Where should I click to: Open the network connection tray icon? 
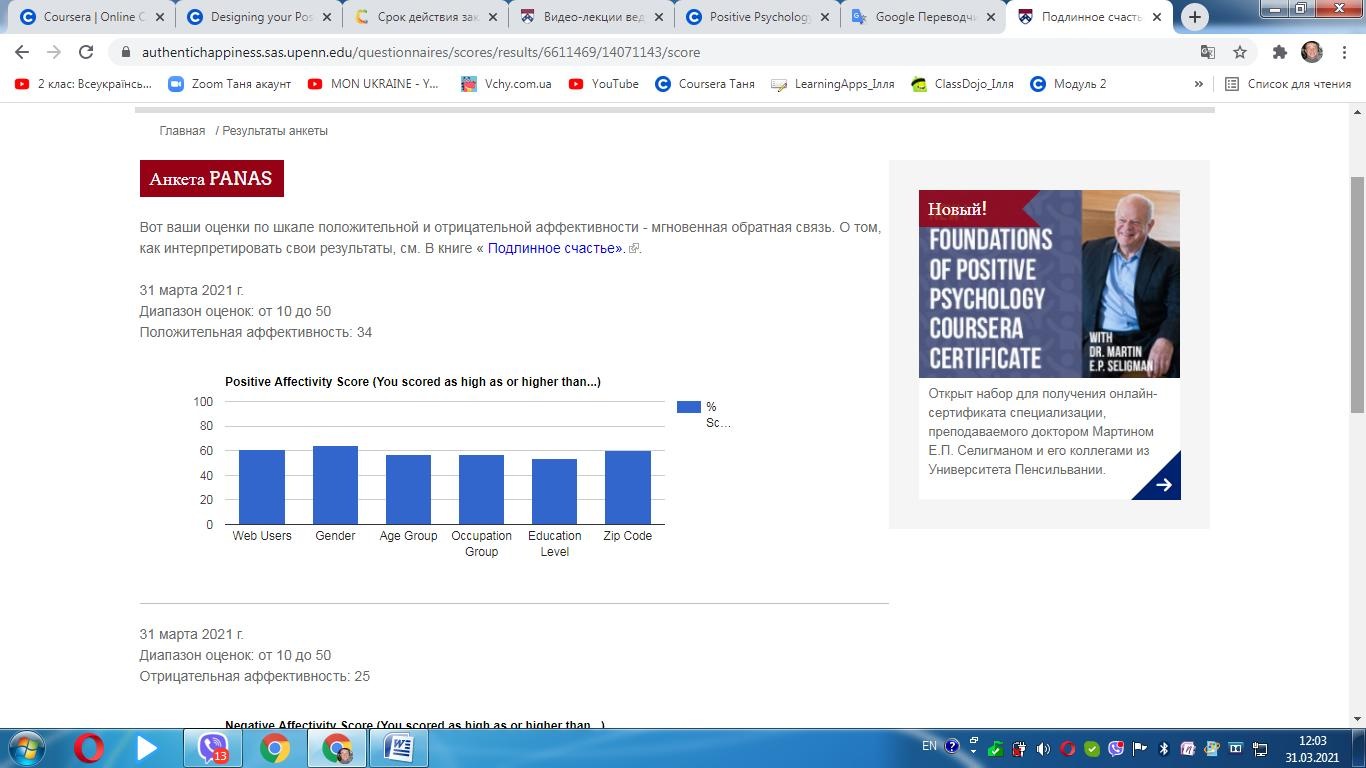tap(1258, 748)
